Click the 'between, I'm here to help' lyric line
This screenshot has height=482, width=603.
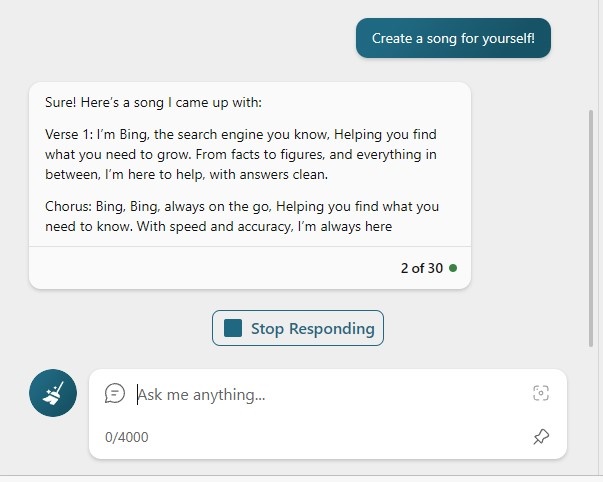tap(187, 175)
